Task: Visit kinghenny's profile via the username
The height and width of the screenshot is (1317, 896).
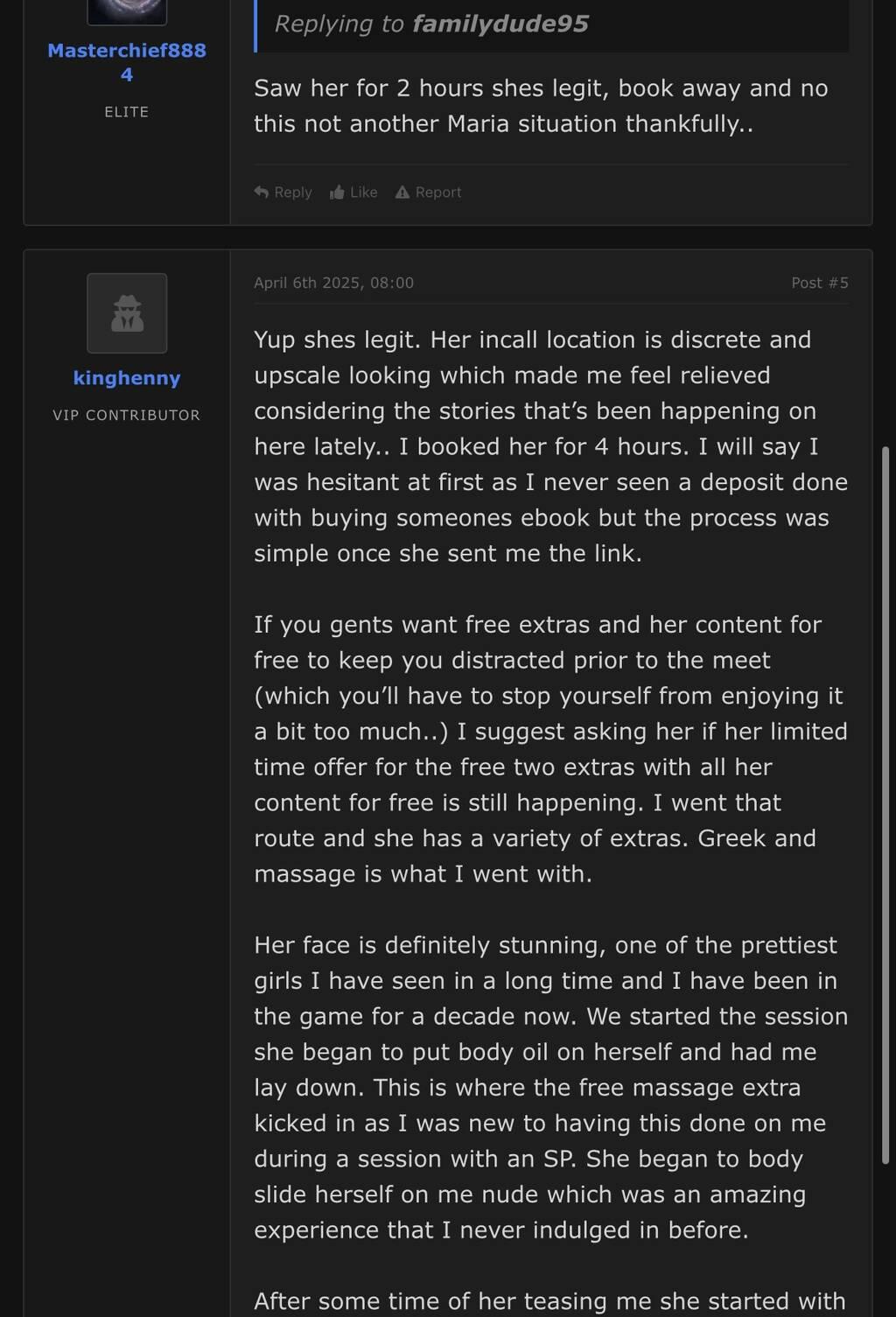Action: click(127, 378)
